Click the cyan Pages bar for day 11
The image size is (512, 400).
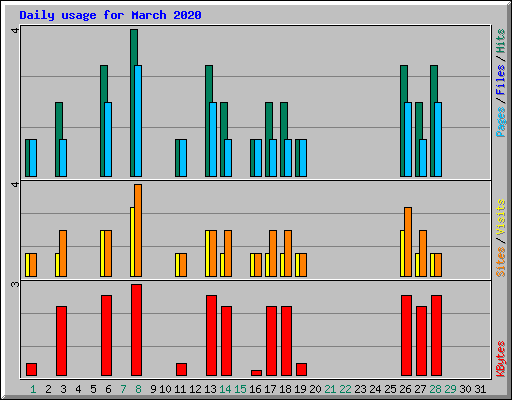click(x=183, y=158)
